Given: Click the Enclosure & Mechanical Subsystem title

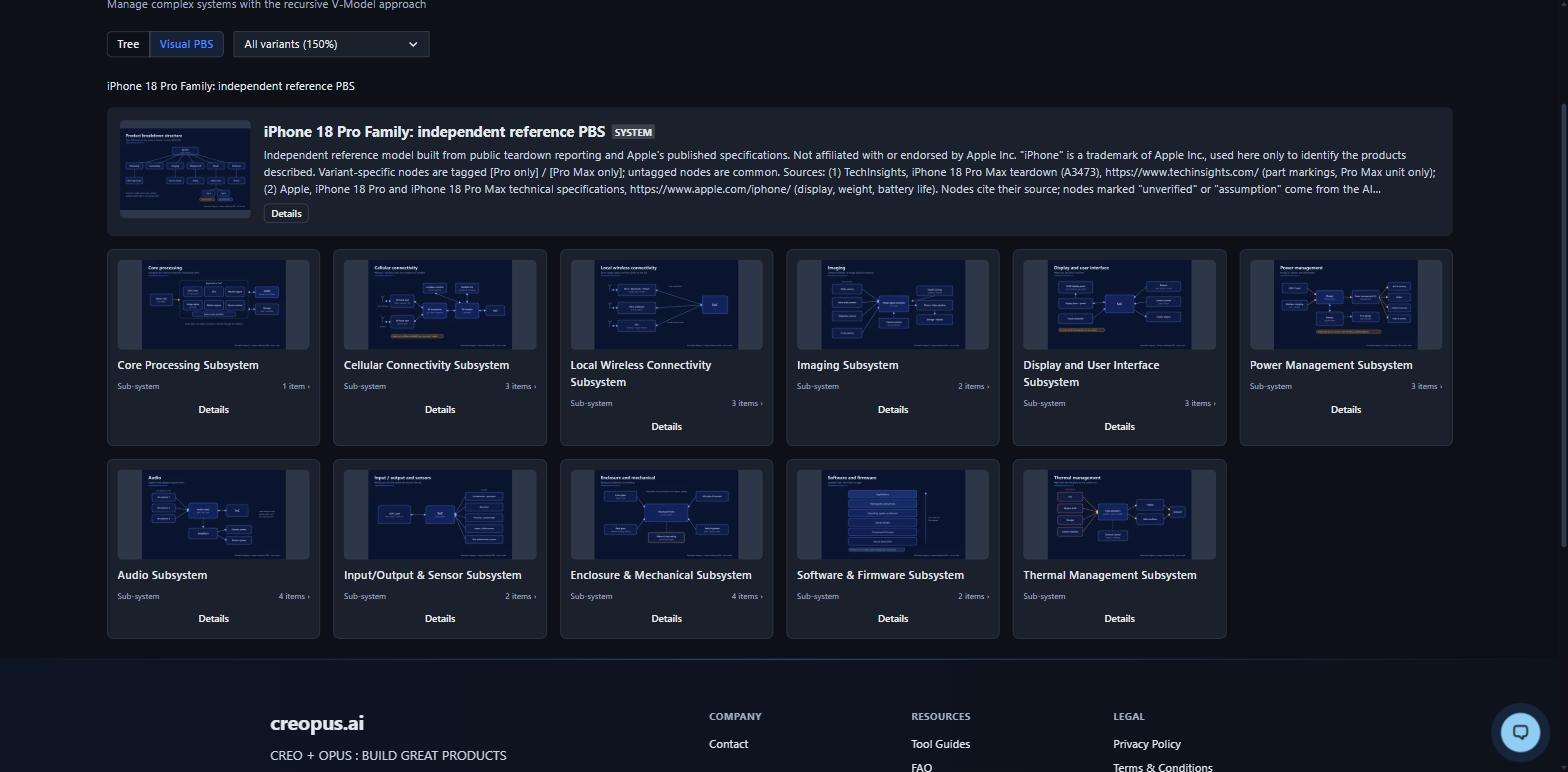Looking at the screenshot, I should (x=661, y=575).
